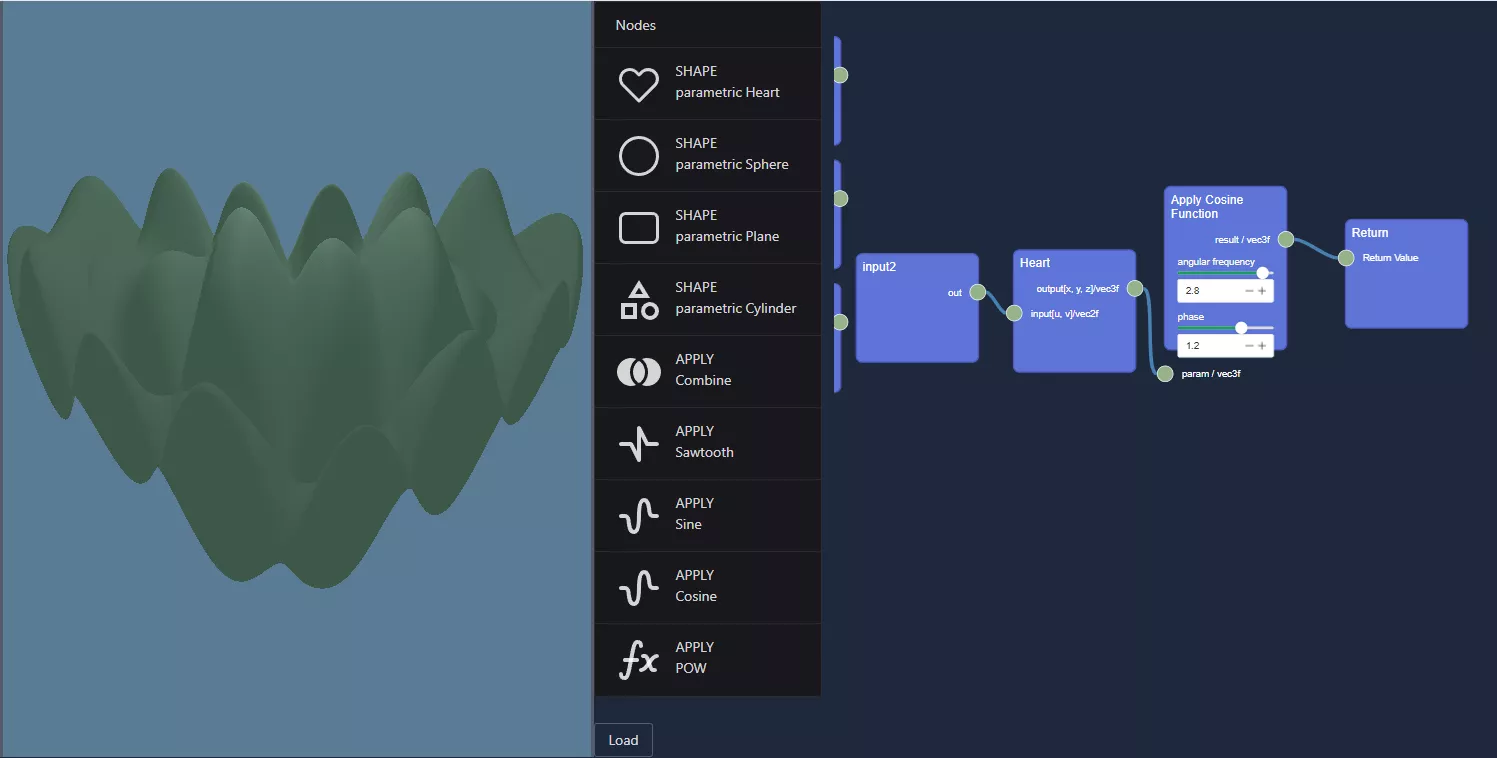Select the Sawtooth wave icon

(638, 444)
